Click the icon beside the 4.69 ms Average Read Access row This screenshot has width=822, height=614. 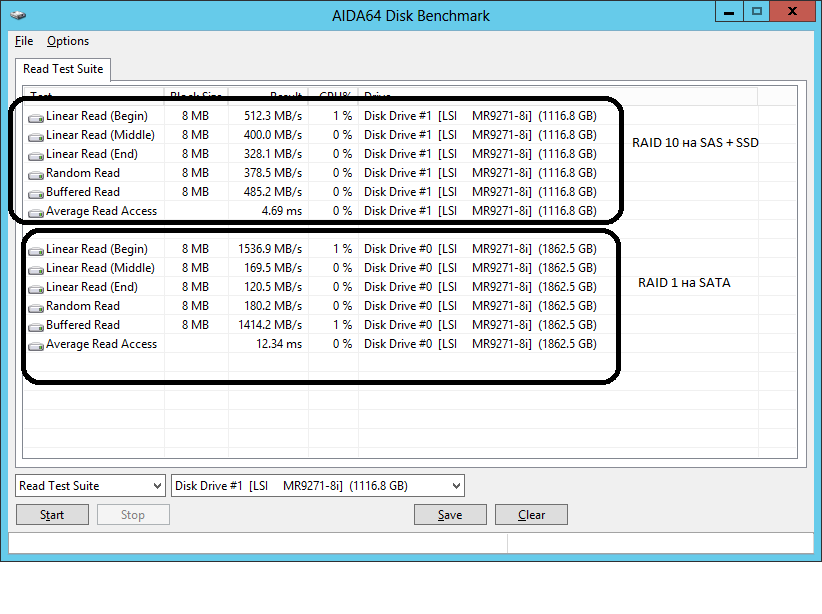[36, 212]
